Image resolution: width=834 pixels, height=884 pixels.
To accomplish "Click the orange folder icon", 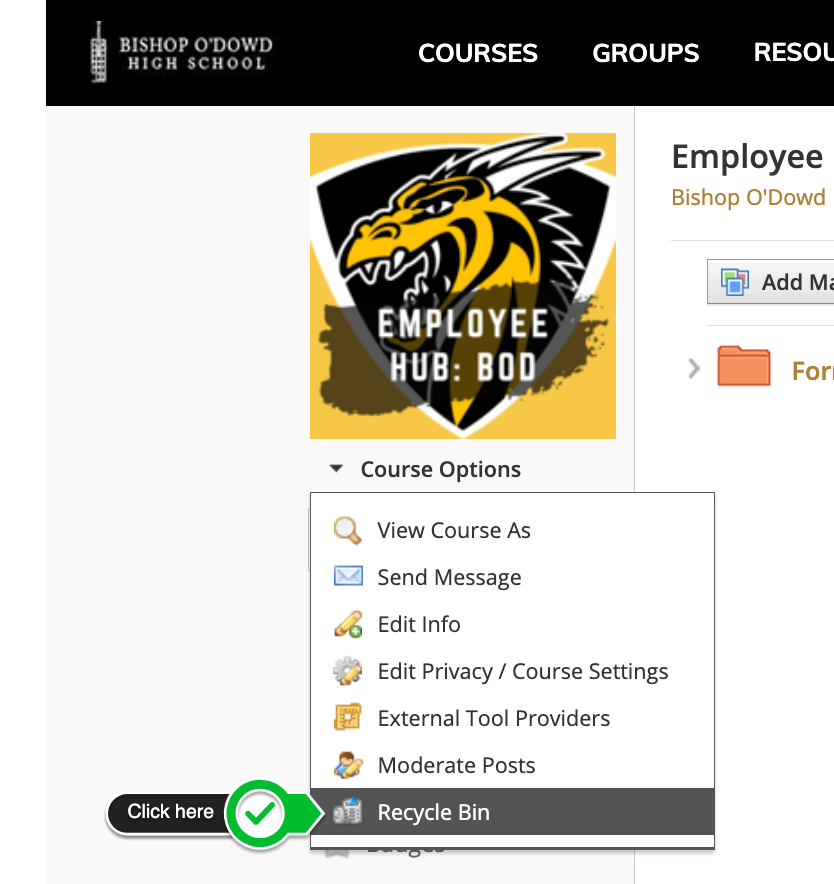I will click(x=743, y=366).
